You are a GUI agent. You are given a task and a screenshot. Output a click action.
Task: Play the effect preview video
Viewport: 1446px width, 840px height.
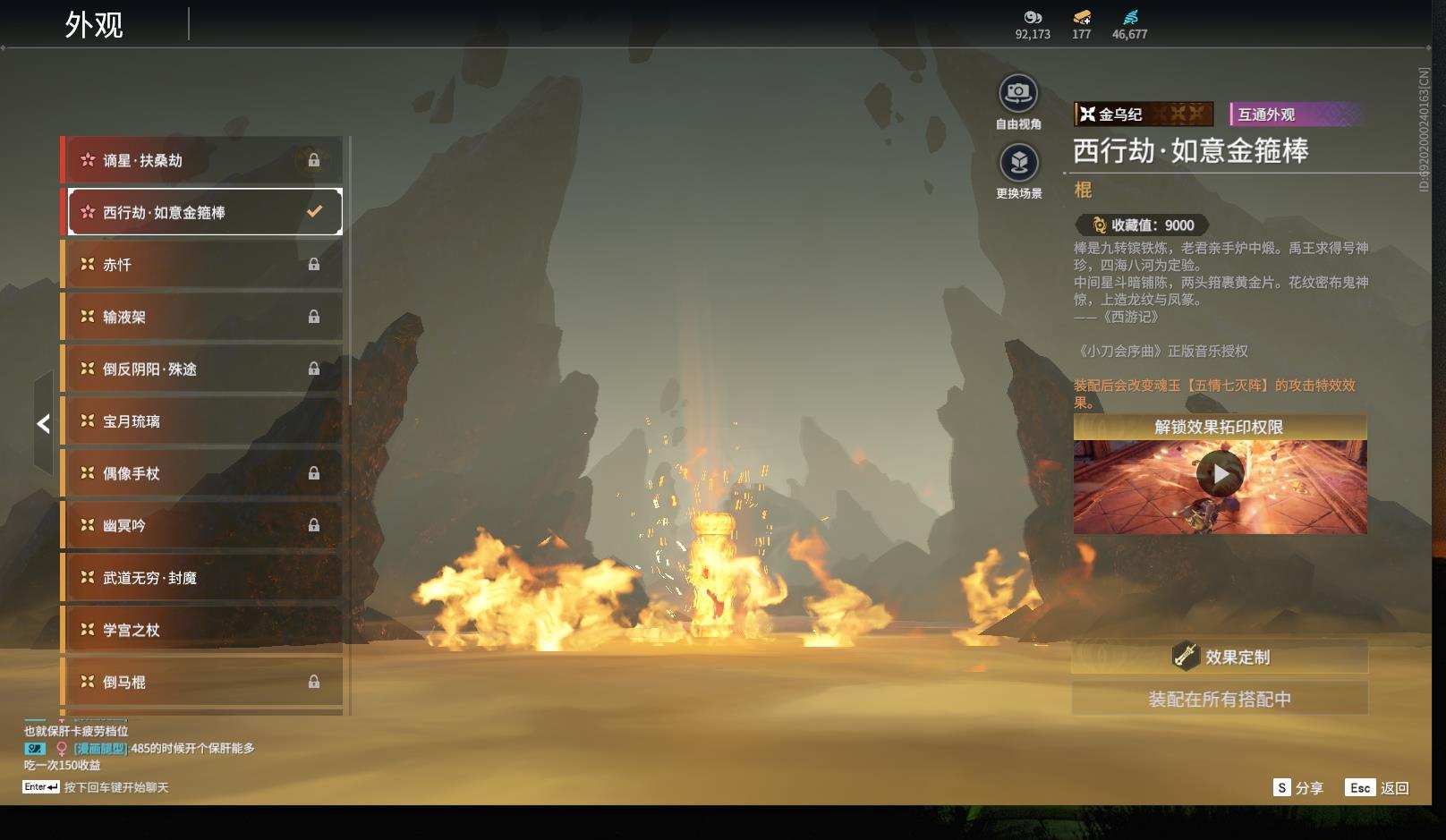[1220, 473]
